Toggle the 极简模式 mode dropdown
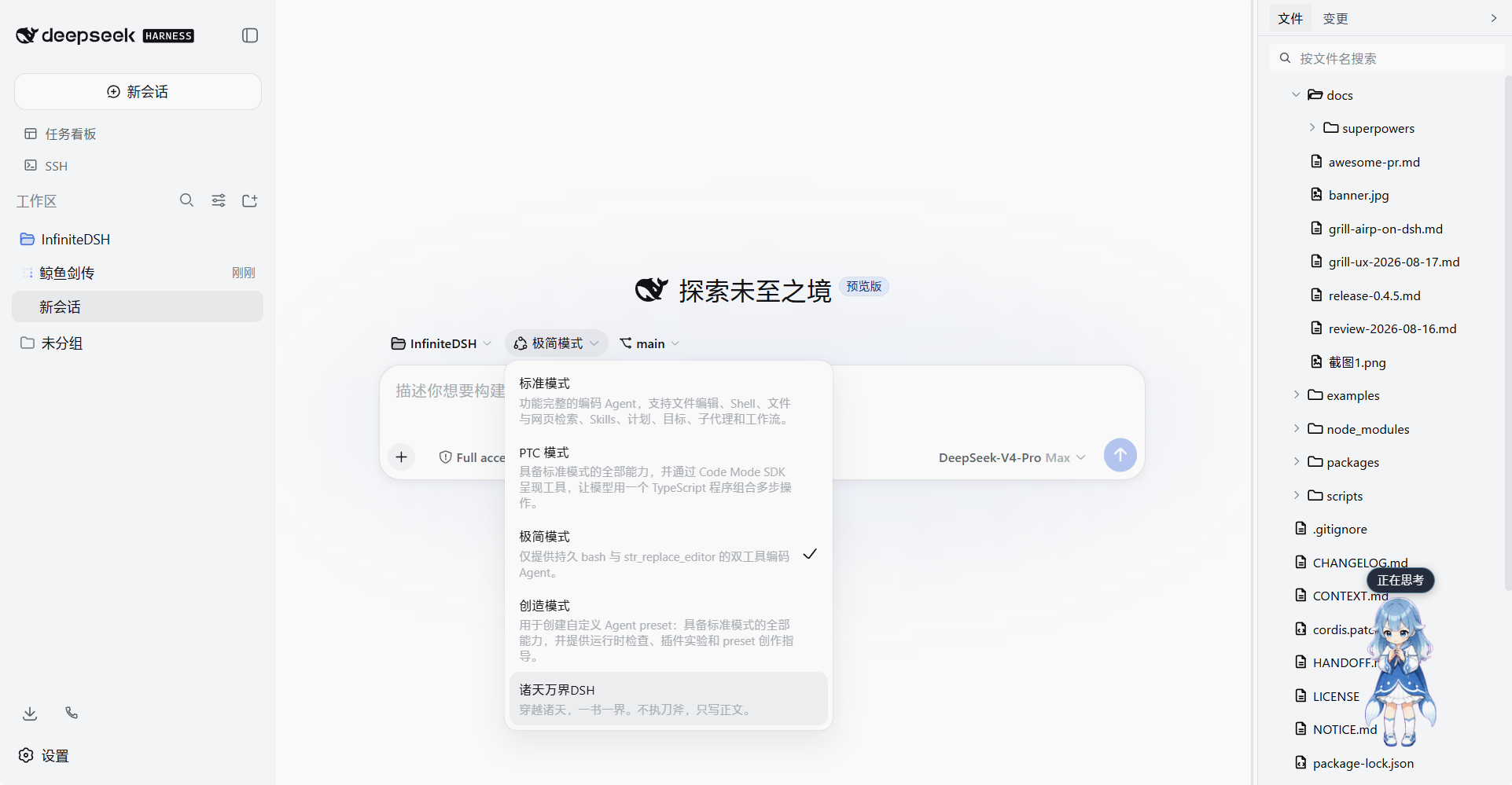Image resolution: width=1512 pixels, height=785 pixels. [x=557, y=343]
